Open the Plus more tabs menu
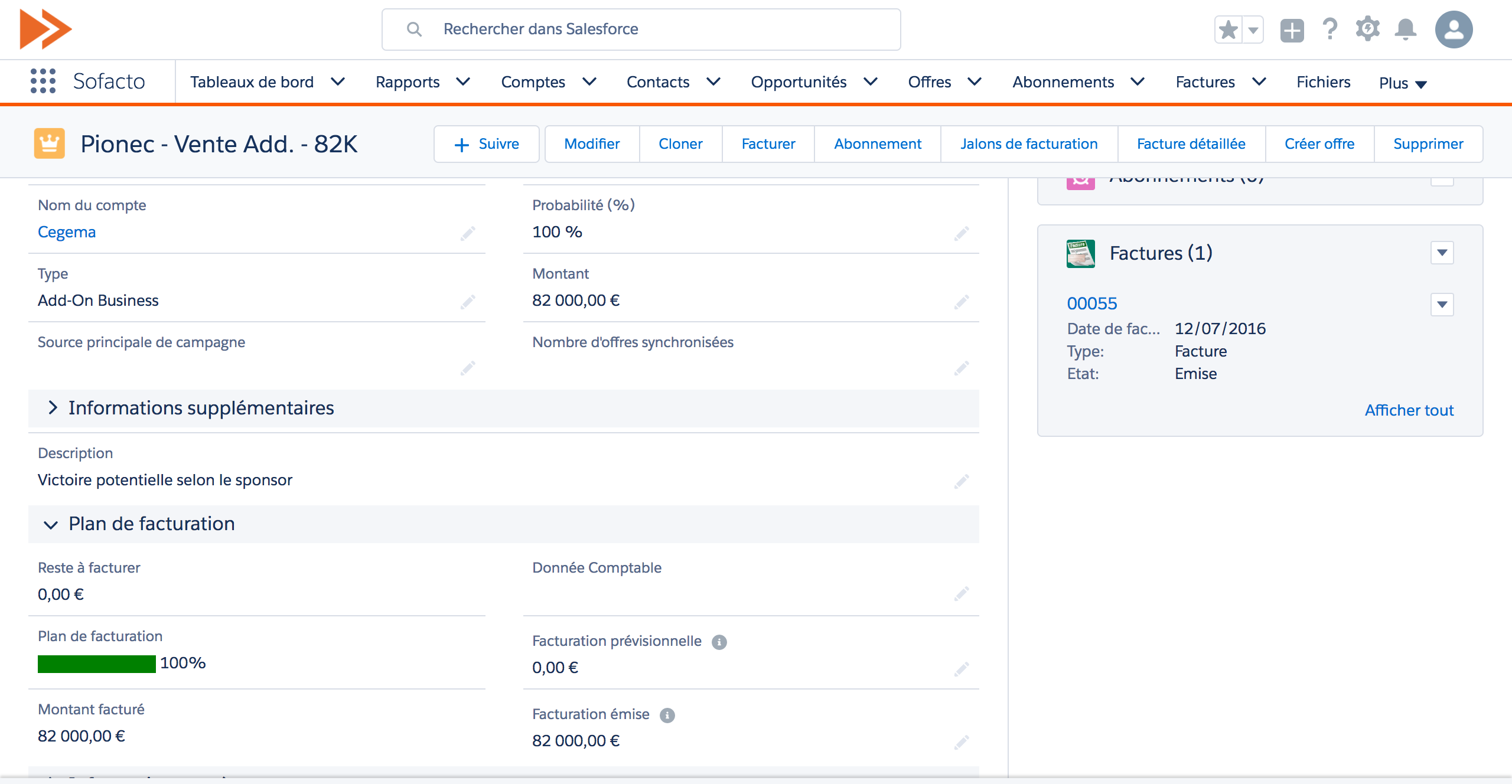 [x=1403, y=83]
